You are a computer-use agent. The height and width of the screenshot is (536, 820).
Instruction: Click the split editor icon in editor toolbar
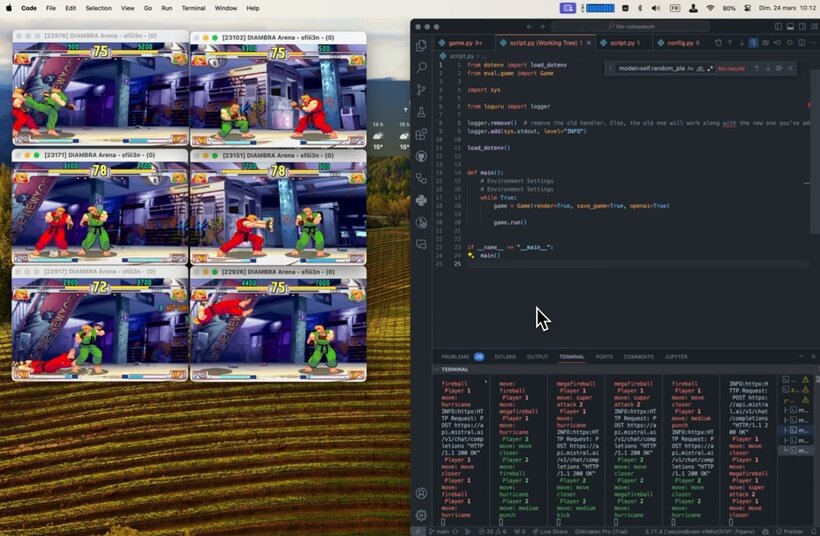802,42
